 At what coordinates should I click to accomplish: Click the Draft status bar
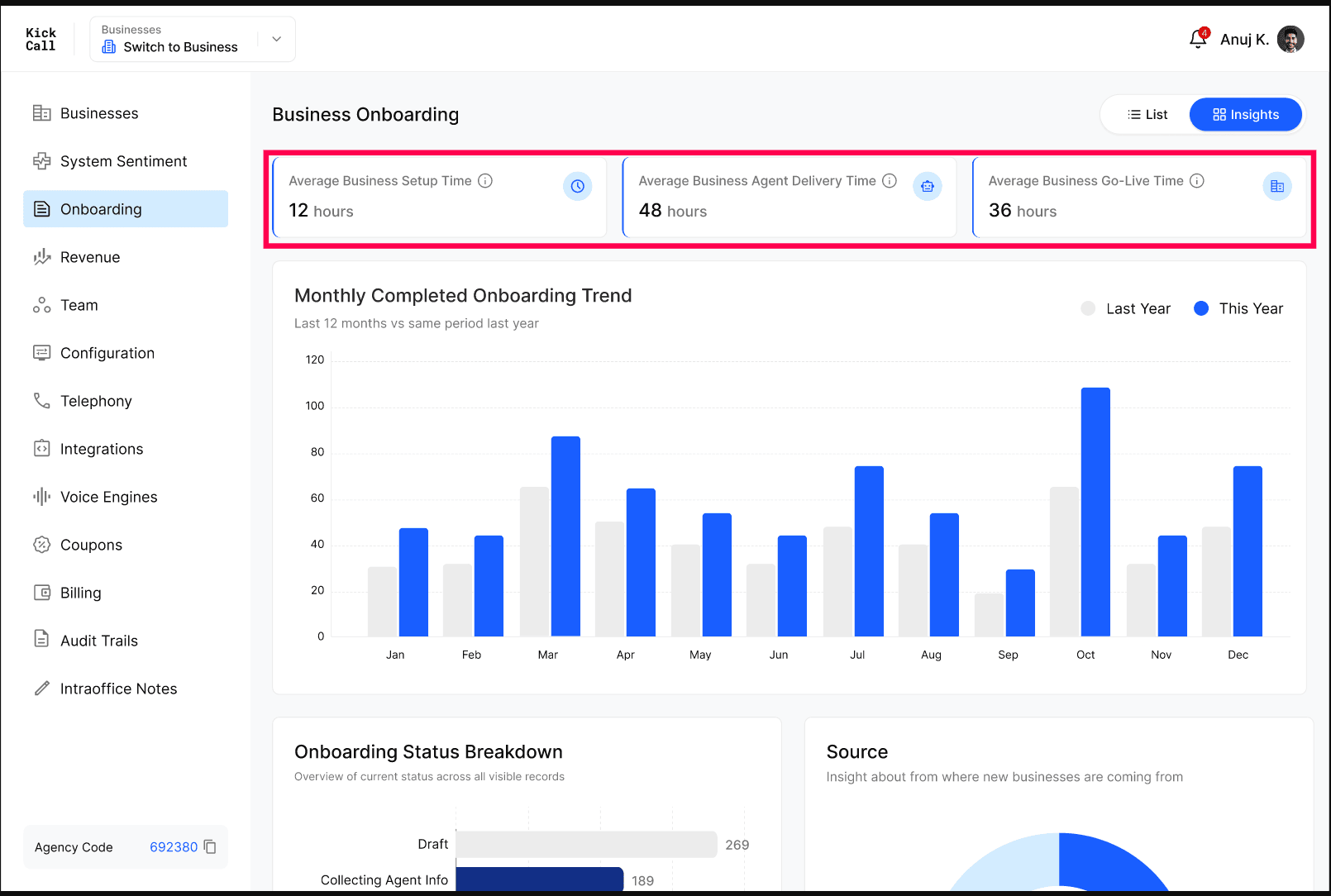tap(586, 845)
